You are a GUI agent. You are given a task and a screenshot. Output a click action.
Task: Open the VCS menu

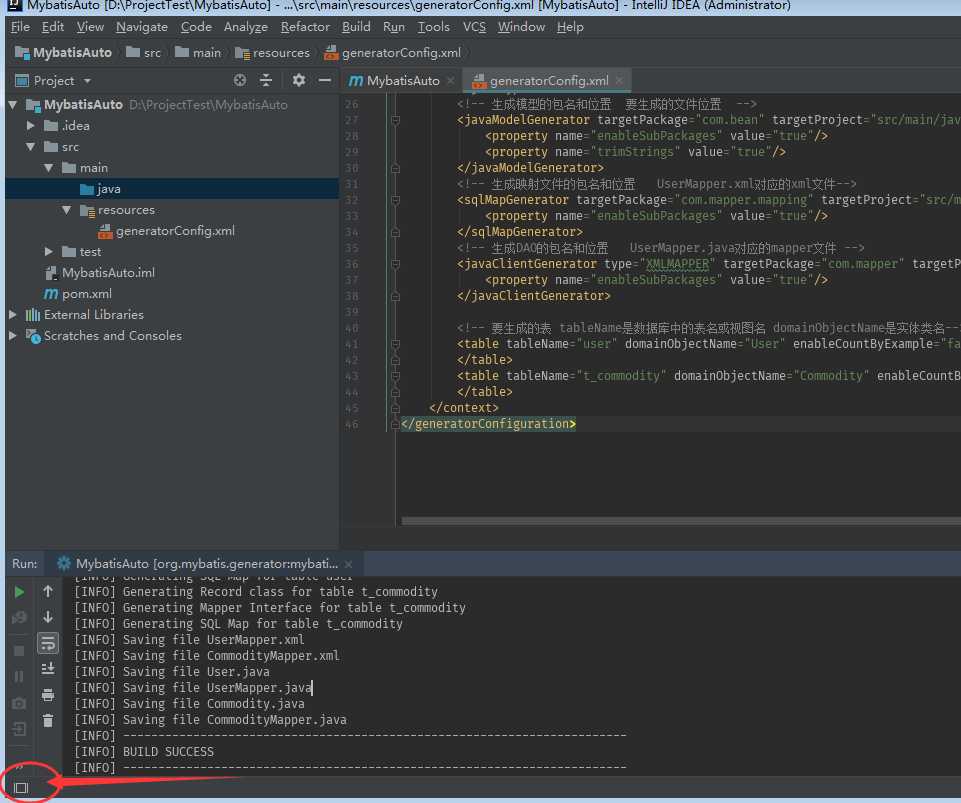(474, 27)
